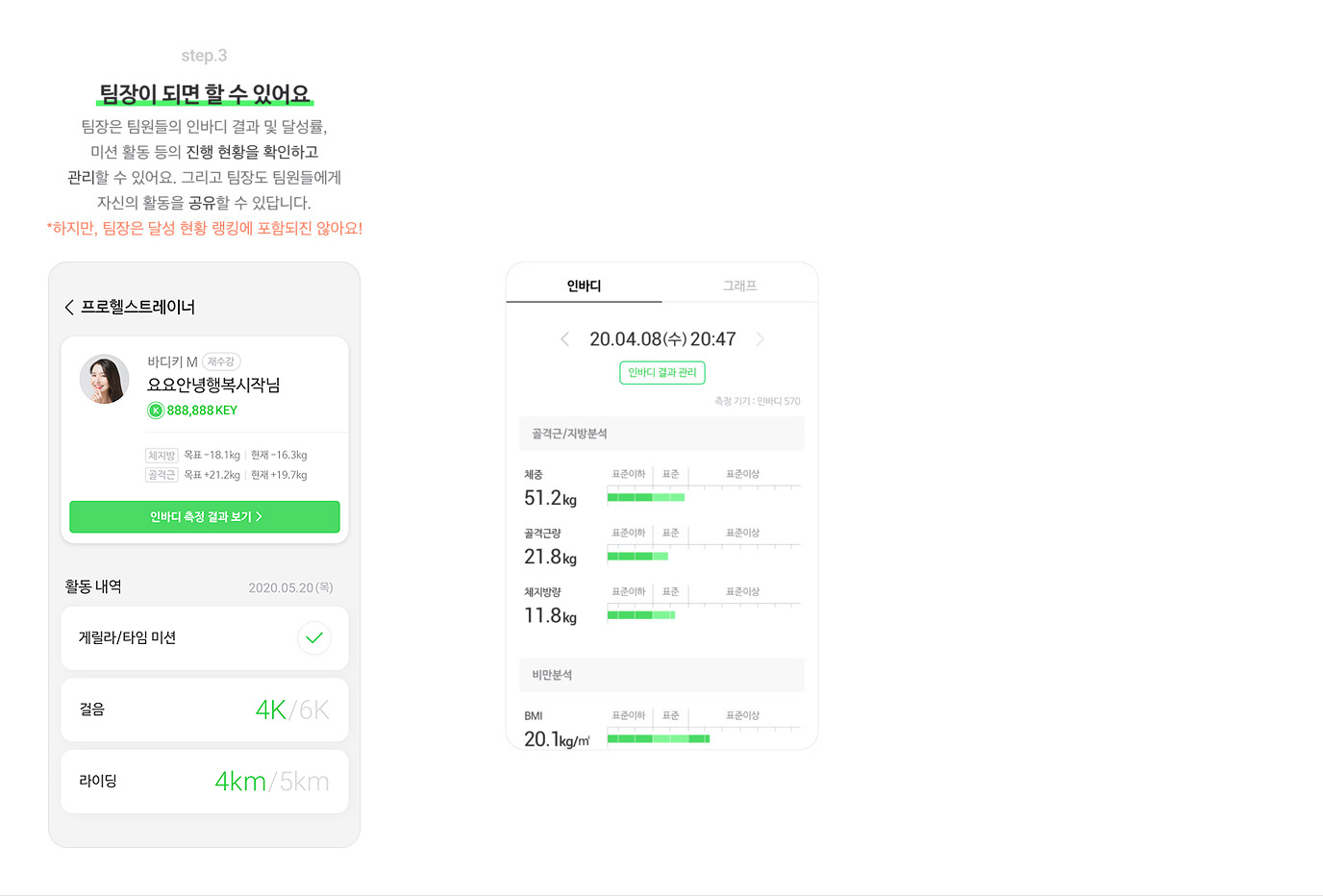Open 인바디 결과 관리
Viewport: 1323px width, 896px height.
tap(661, 373)
